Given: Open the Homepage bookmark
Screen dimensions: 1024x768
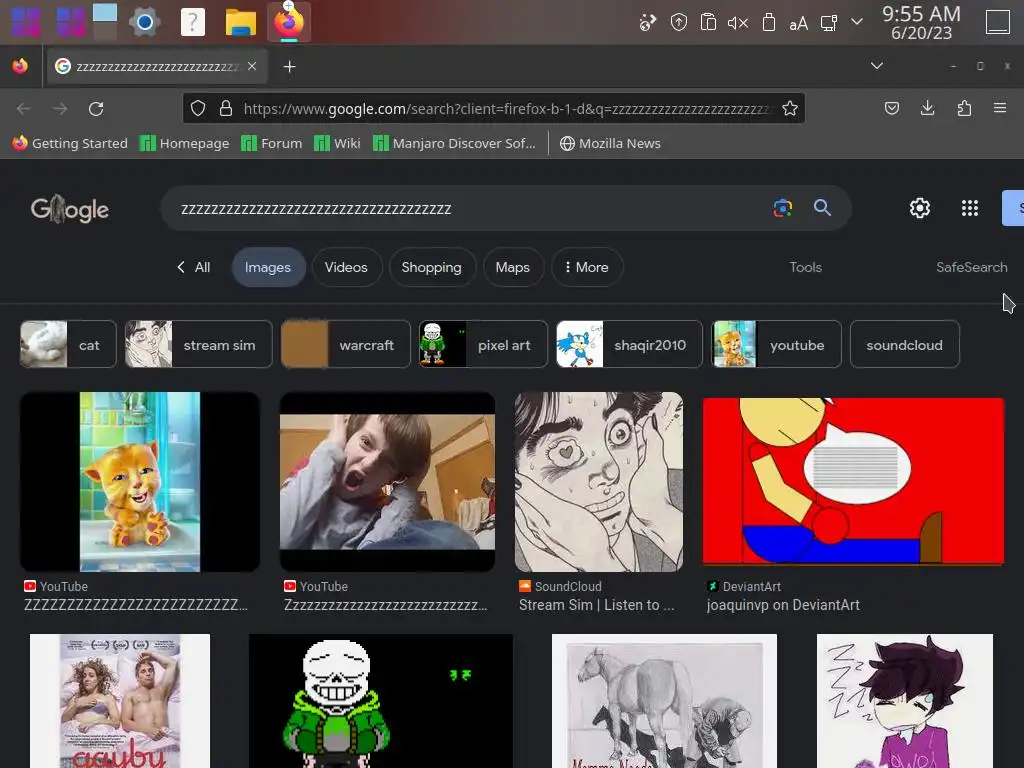Looking at the screenshot, I should (x=185, y=143).
